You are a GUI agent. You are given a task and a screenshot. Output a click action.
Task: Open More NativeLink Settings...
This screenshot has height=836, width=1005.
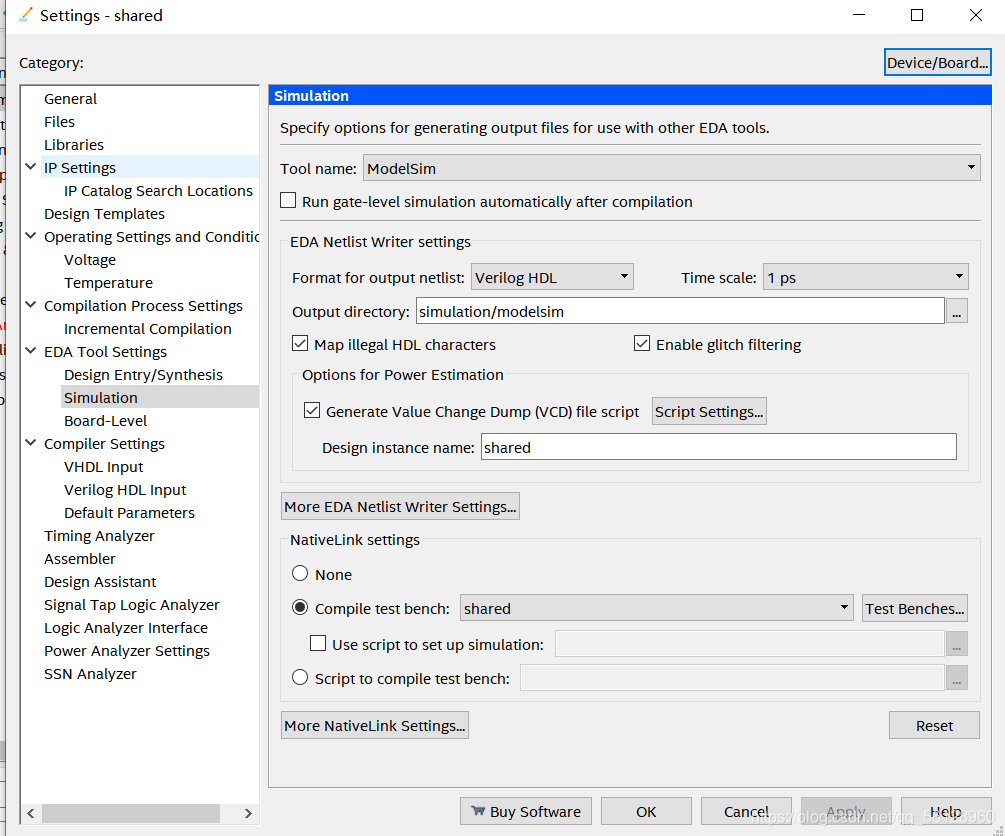click(374, 726)
